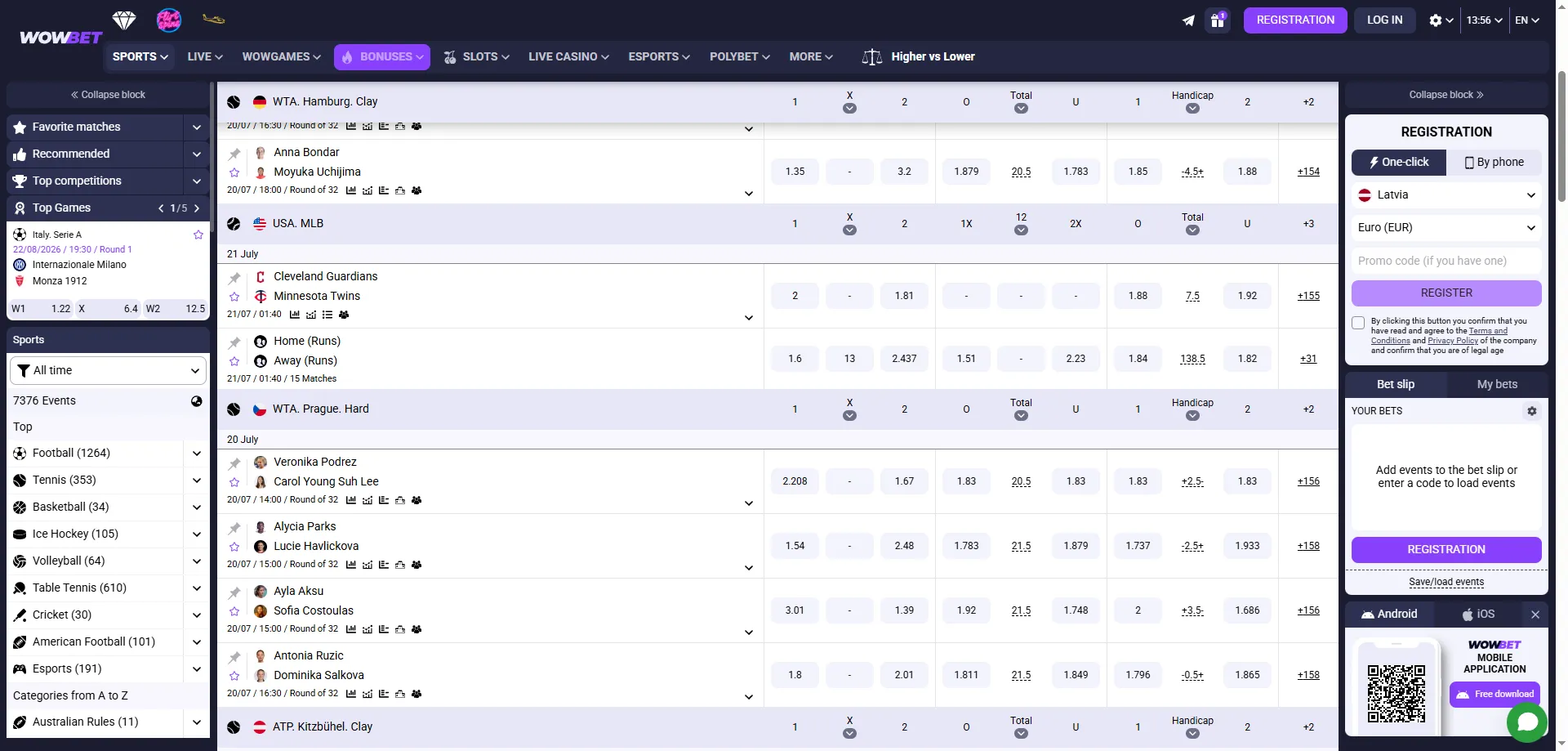
Task: Open the EN language dropdown
Action: tap(1527, 20)
